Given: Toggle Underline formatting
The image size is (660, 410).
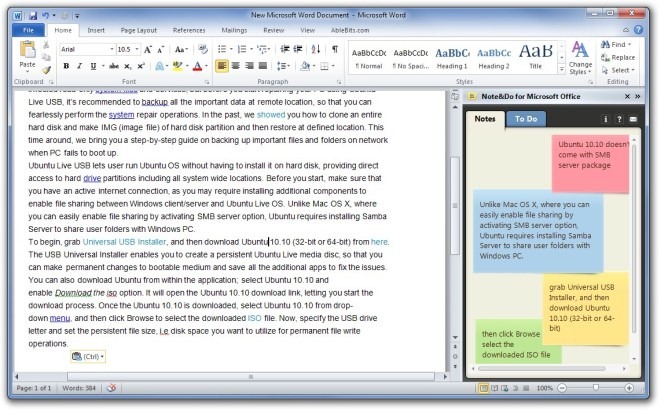Looking at the screenshot, I should [93, 66].
